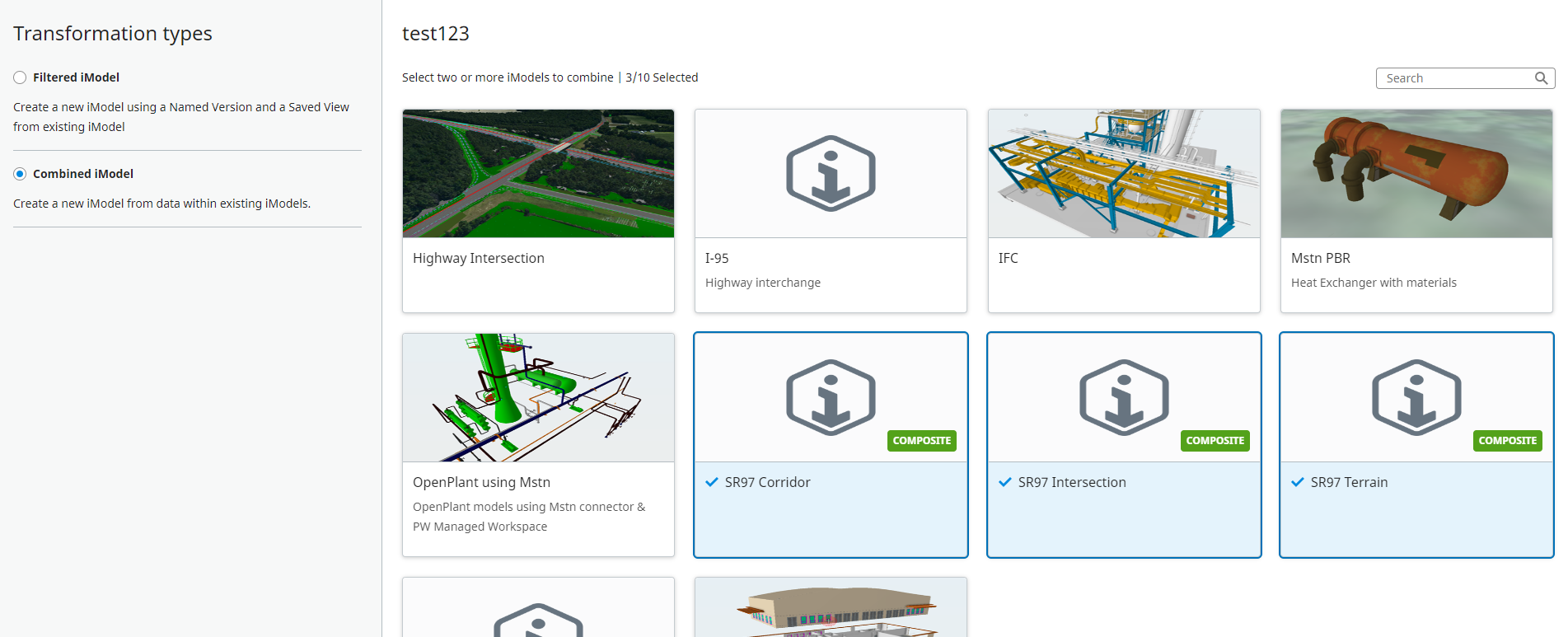Image resolution: width=1568 pixels, height=637 pixels.
Task: Select the Mstn PBR heat exchanger thumbnail
Action: click(x=1416, y=174)
